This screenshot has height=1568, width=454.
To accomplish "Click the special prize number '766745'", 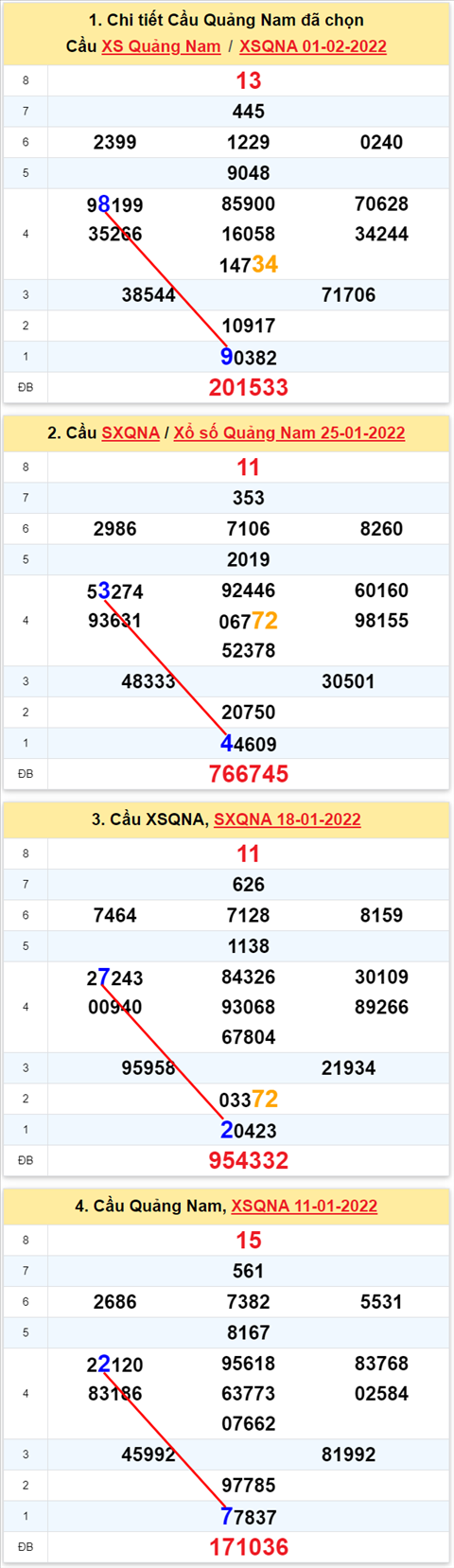I will point(249,774).
